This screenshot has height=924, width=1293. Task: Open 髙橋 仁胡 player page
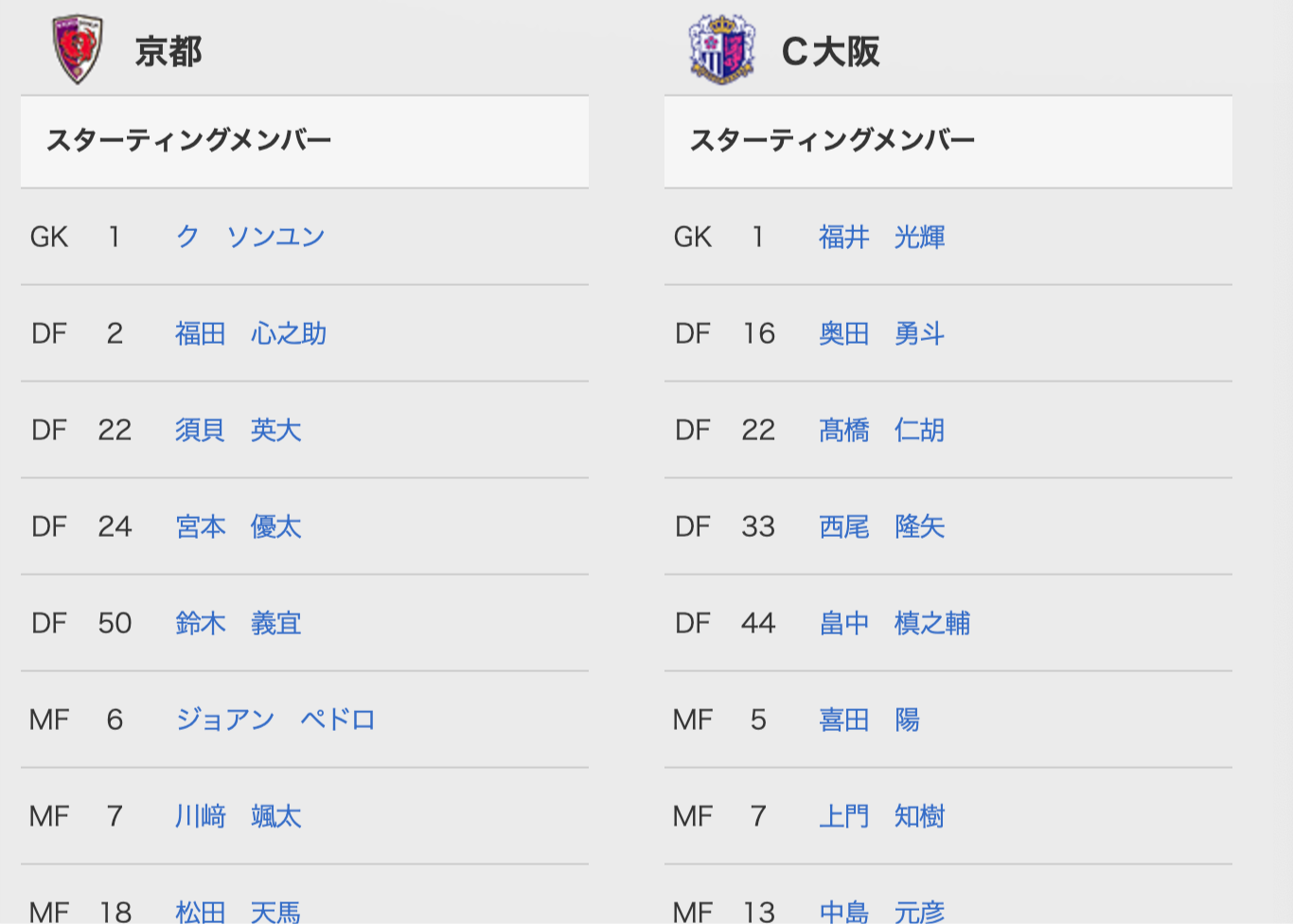882,430
